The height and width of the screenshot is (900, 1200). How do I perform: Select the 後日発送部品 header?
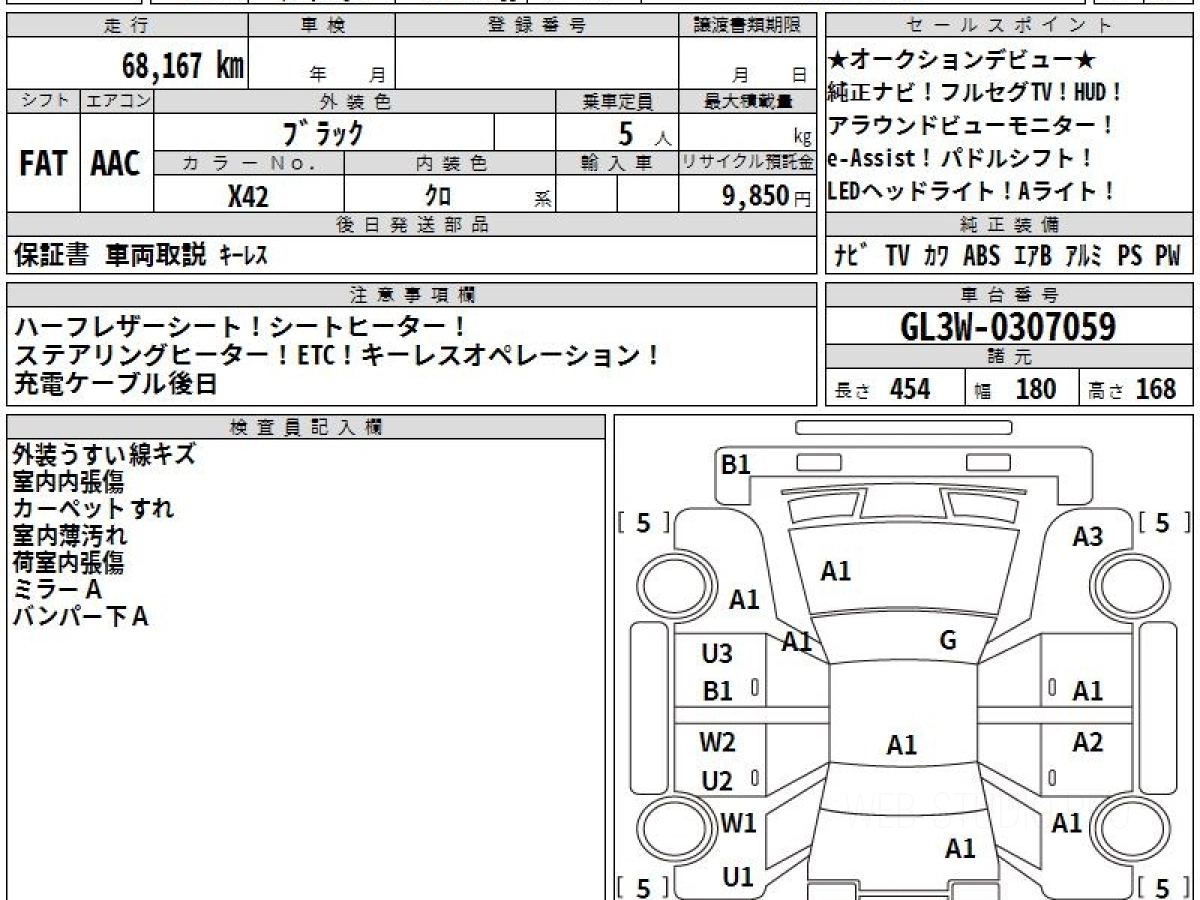[412, 225]
